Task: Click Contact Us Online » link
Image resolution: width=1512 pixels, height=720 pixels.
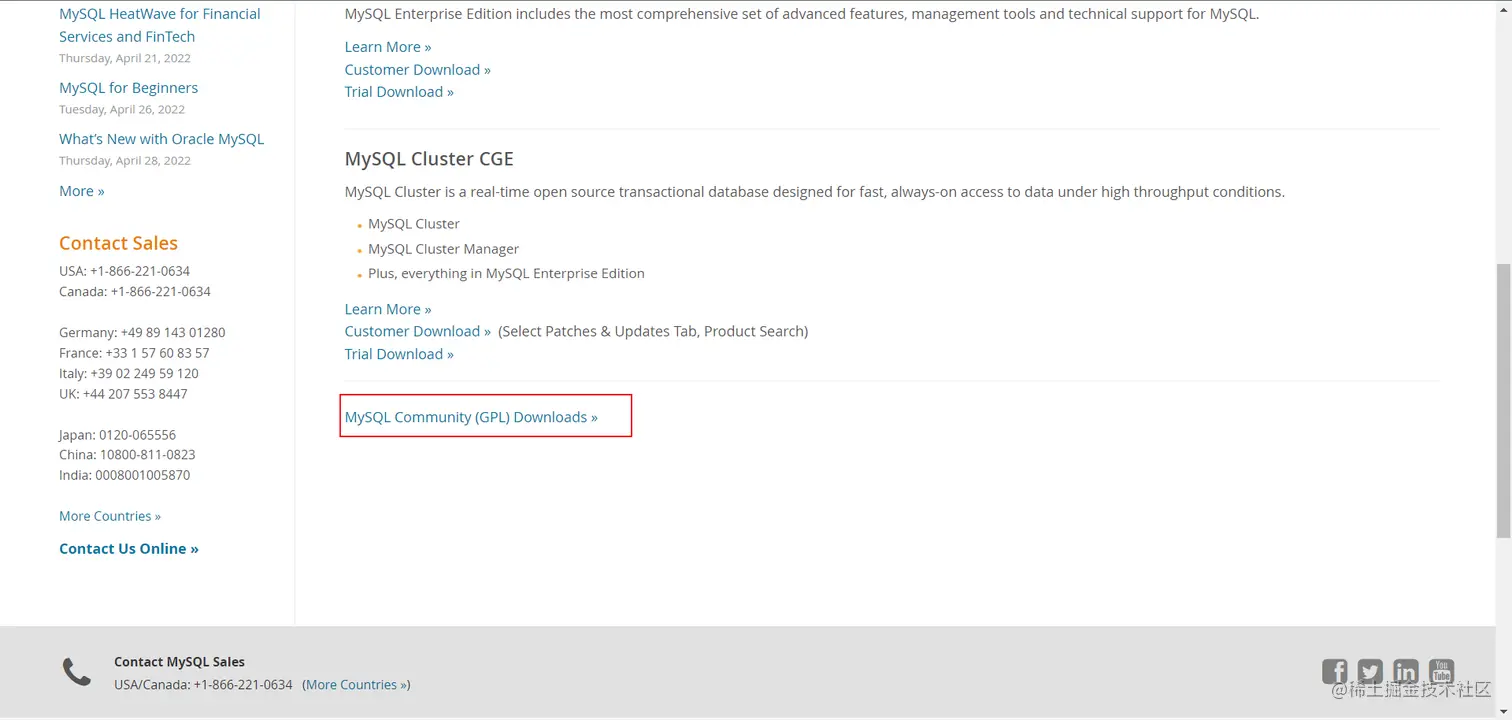Action: tap(128, 549)
